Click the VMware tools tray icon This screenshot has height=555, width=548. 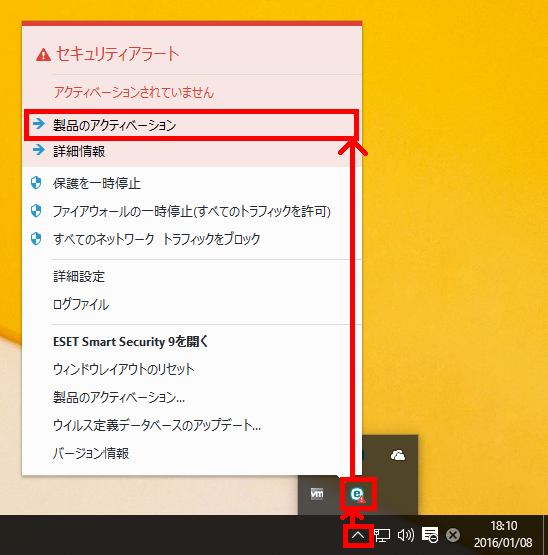[x=317, y=493]
